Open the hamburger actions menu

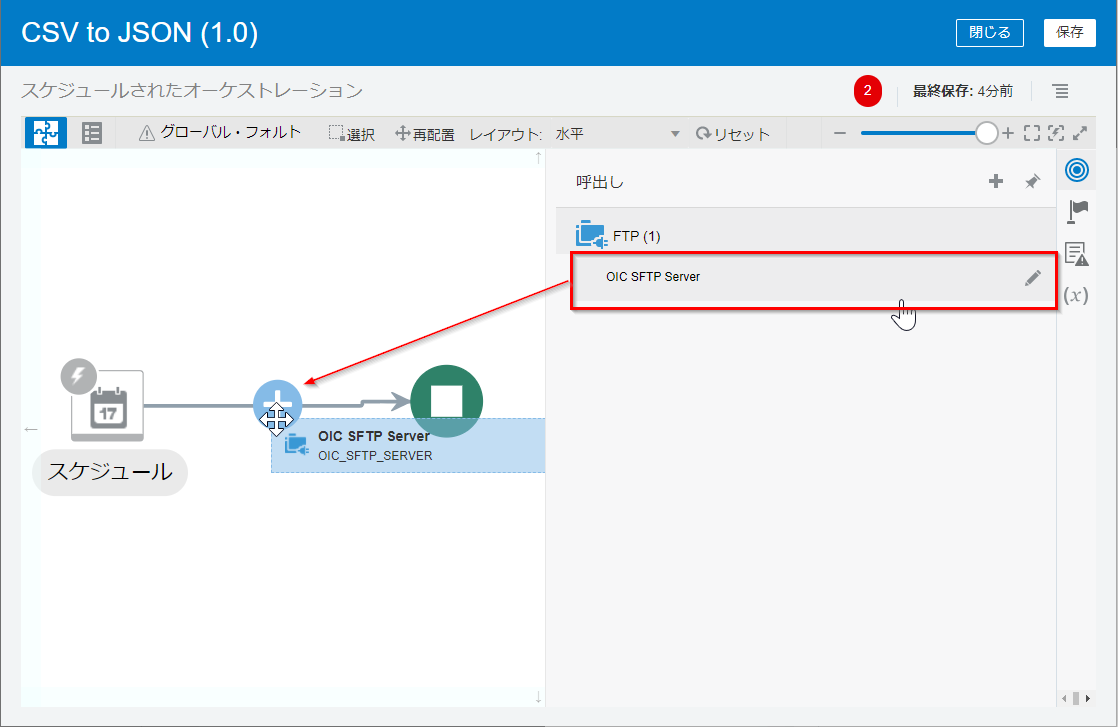tap(1061, 91)
